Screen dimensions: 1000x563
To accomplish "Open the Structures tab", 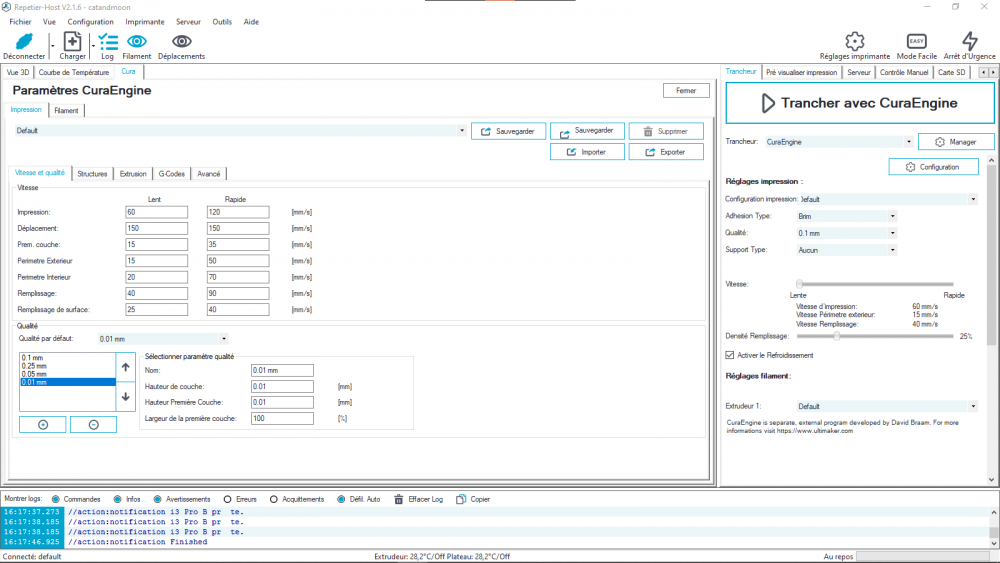I will click(92, 173).
